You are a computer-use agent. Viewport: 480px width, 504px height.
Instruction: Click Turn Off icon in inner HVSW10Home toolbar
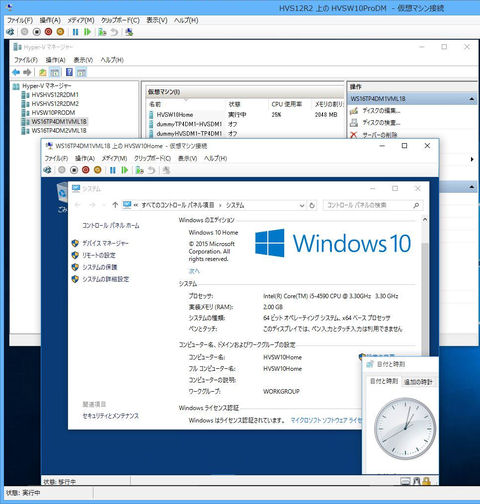[x=62, y=170]
